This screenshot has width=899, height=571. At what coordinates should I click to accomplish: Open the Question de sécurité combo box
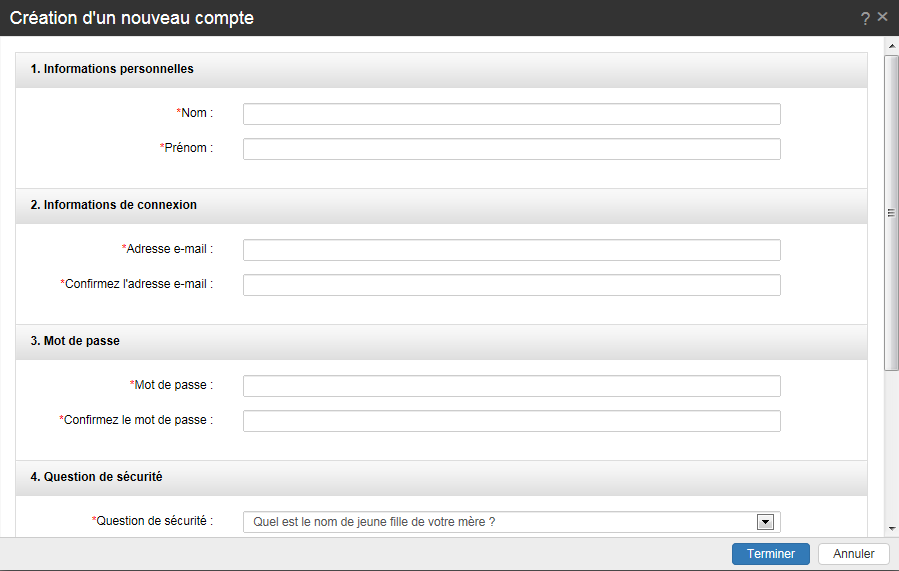[500, 522]
